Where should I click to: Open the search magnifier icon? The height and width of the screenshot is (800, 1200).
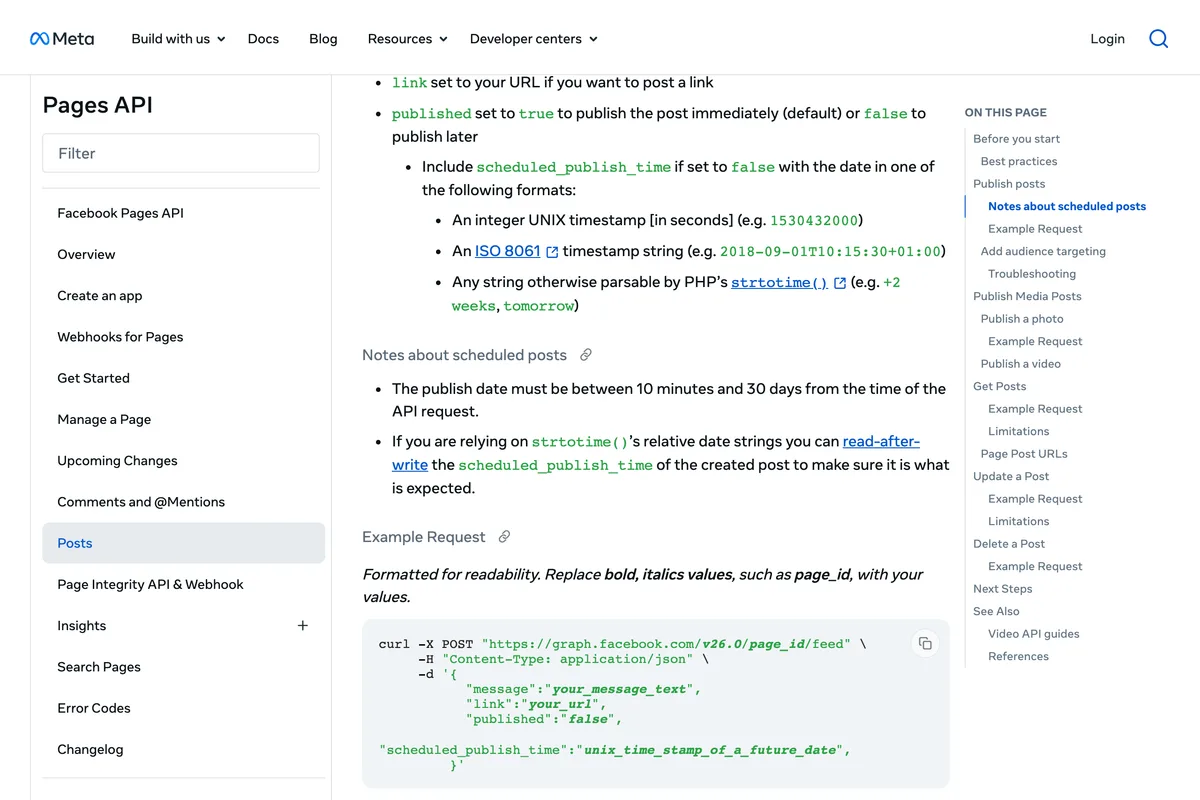point(1158,39)
